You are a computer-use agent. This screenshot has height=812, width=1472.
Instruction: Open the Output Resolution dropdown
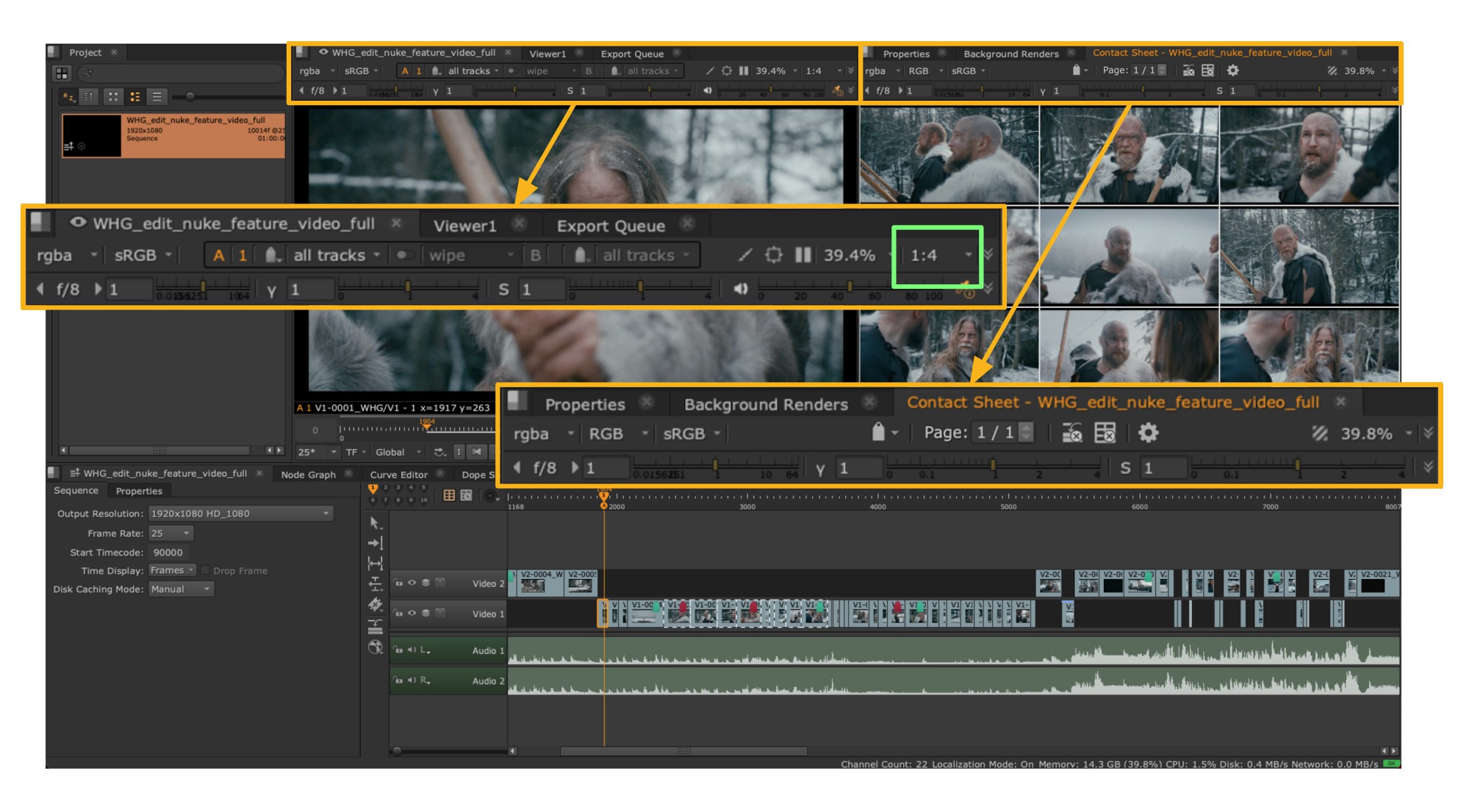(240, 513)
